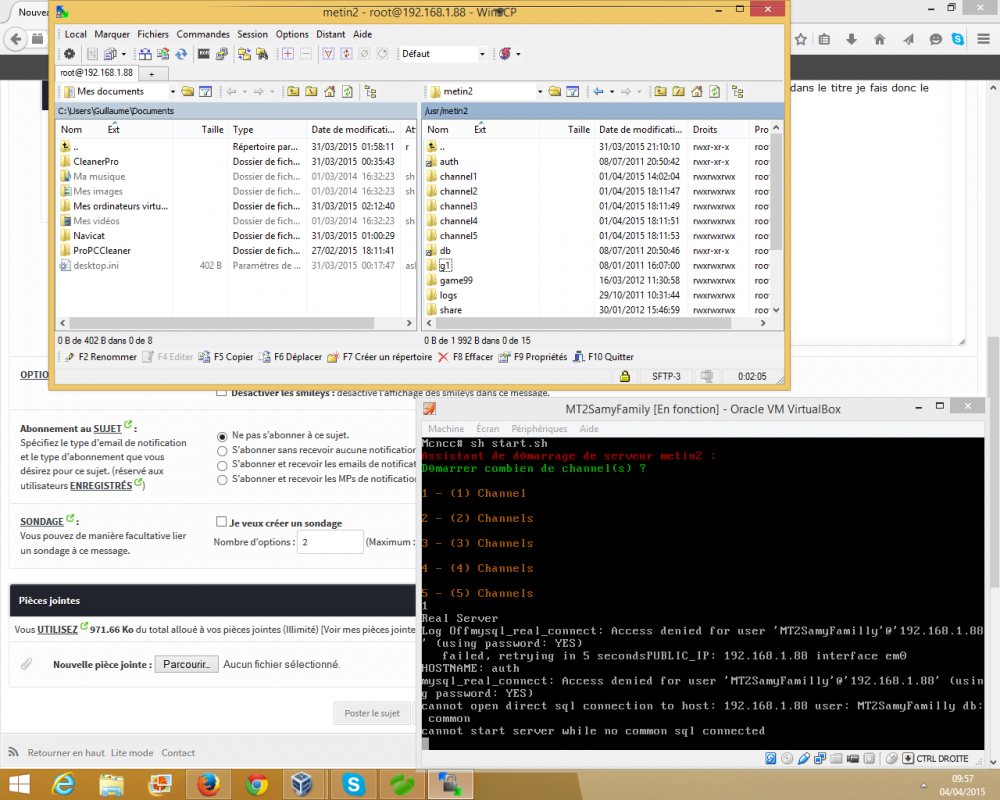Click the local panel filter icon
1000x800 pixels.
tap(205, 92)
